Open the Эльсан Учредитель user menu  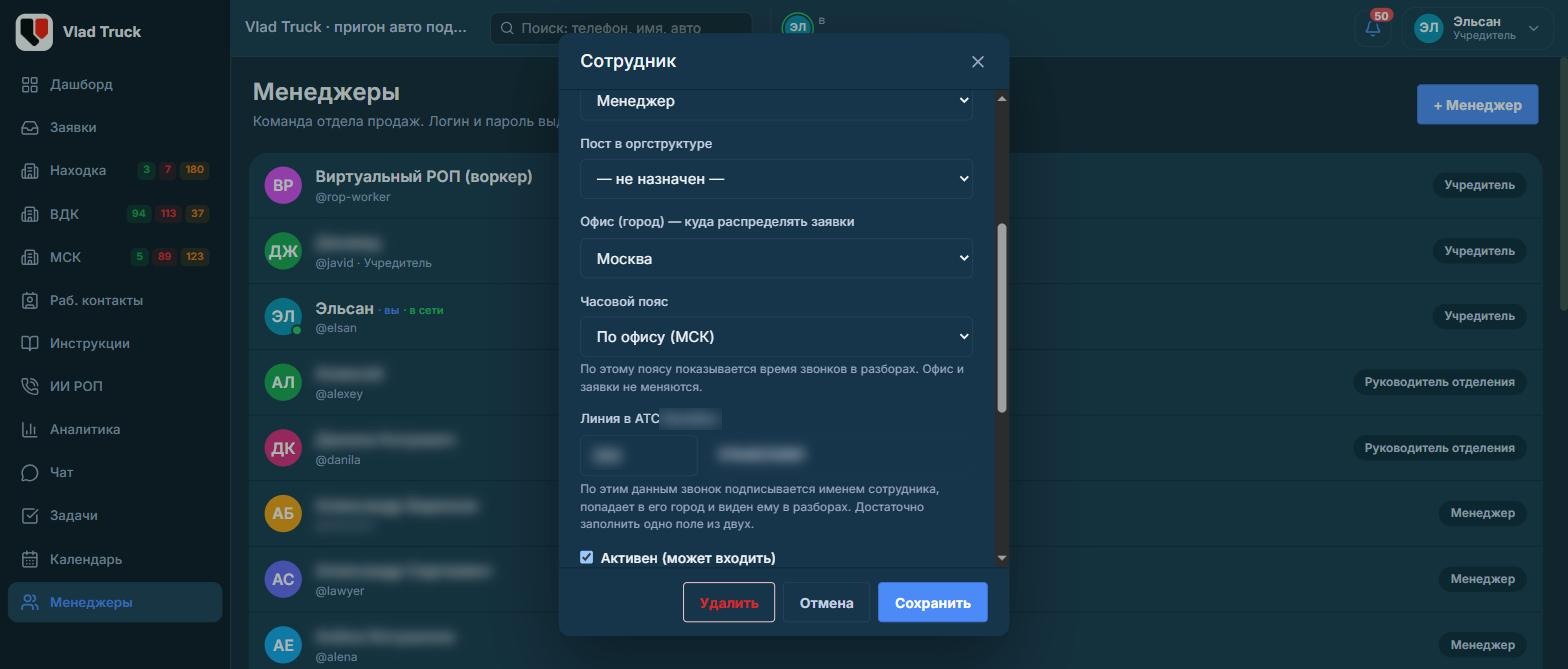click(1476, 28)
